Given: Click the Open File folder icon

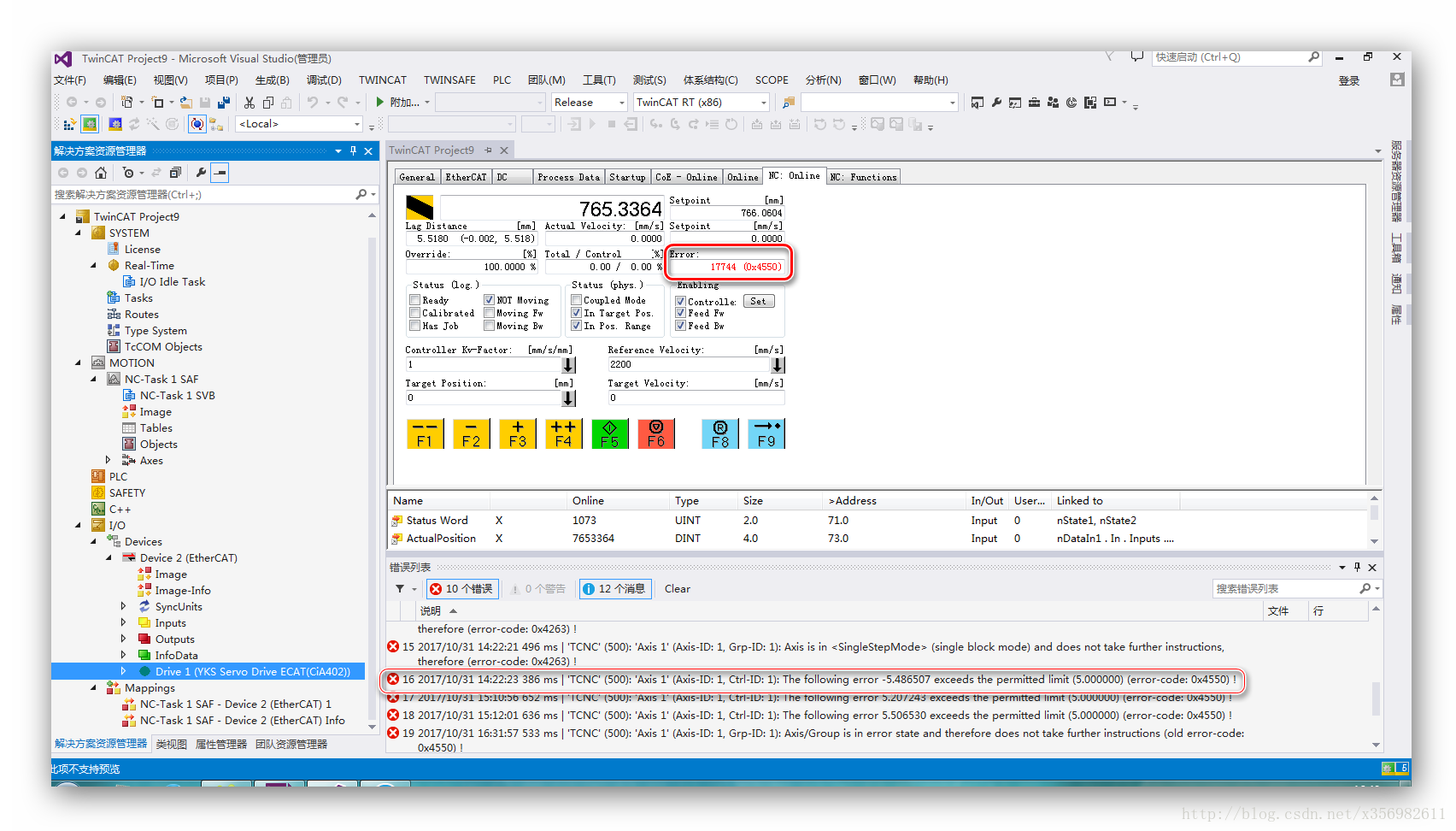Looking at the screenshot, I should [185, 102].
